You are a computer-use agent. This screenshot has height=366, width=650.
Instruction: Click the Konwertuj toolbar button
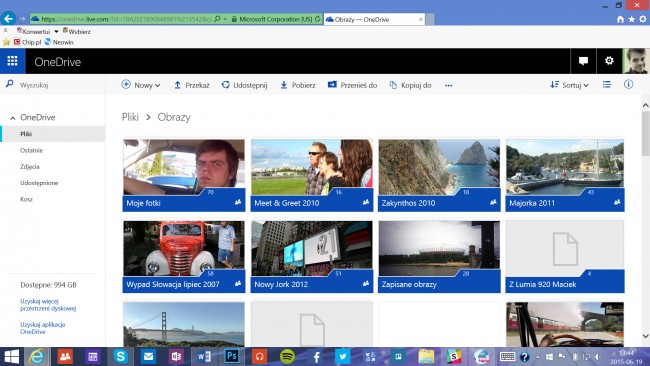(33, 32)
